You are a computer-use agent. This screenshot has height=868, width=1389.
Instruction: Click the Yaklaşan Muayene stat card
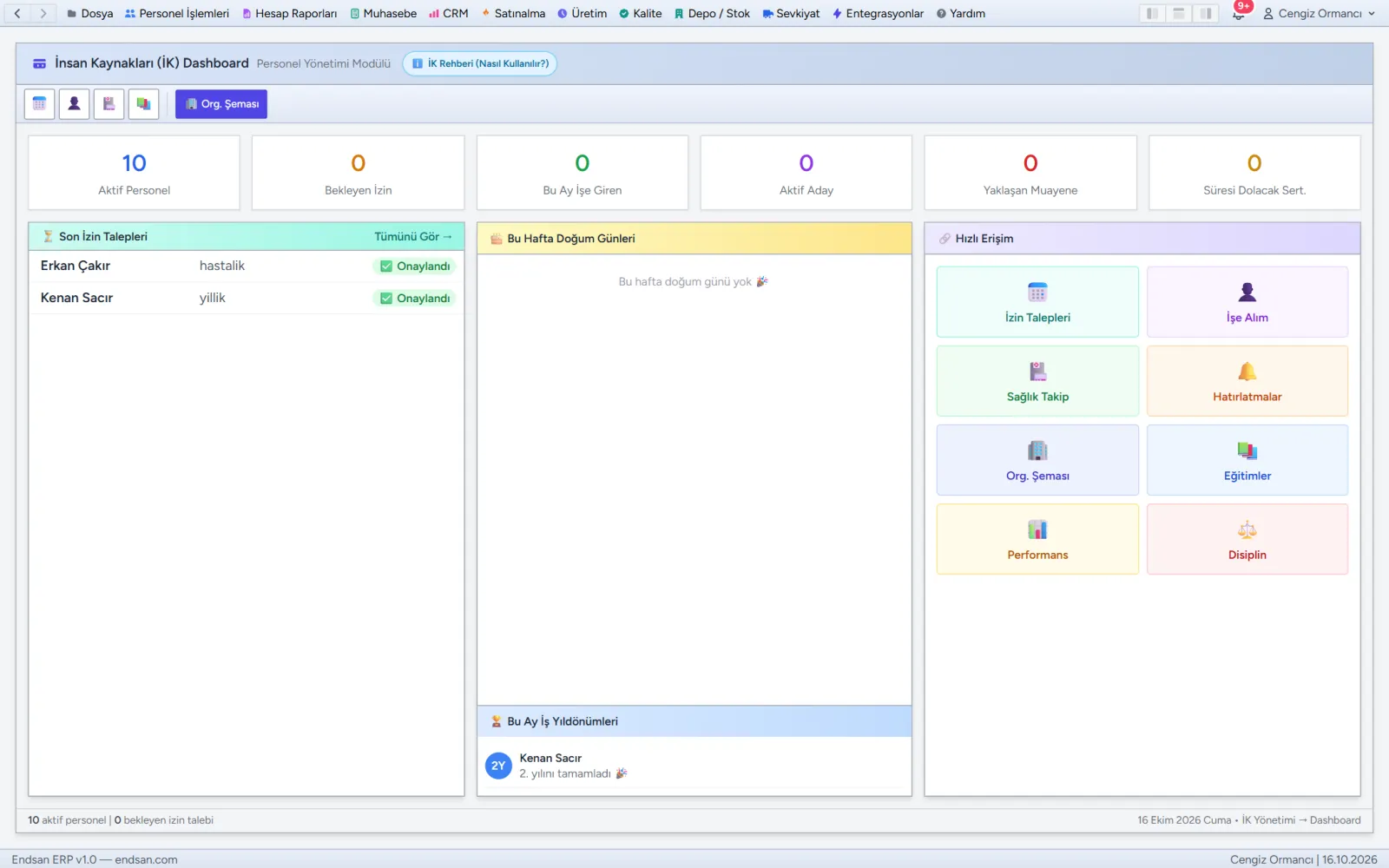coord(1030,173)
